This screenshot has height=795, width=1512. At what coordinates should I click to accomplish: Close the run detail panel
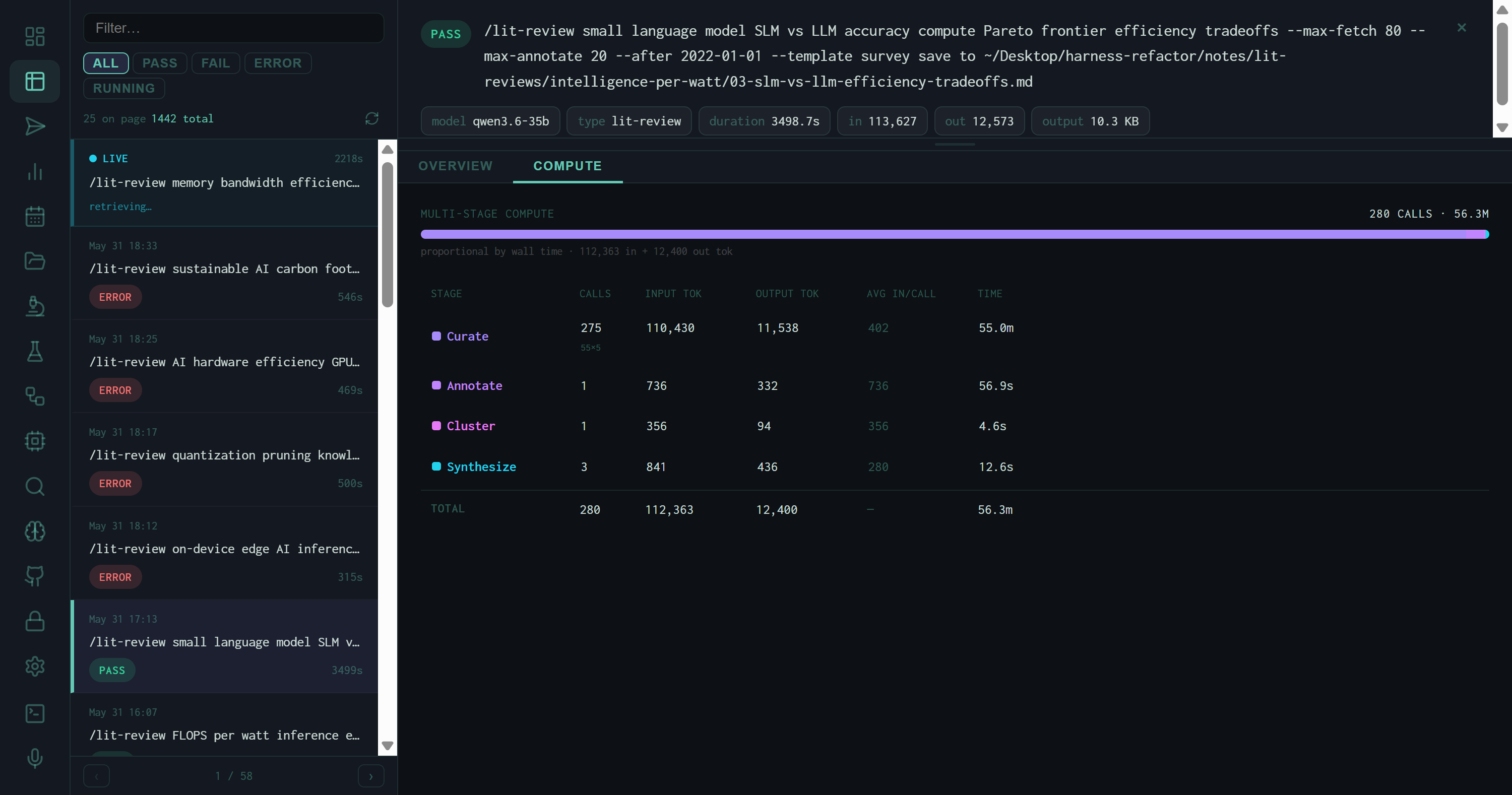pos(1462,28)
